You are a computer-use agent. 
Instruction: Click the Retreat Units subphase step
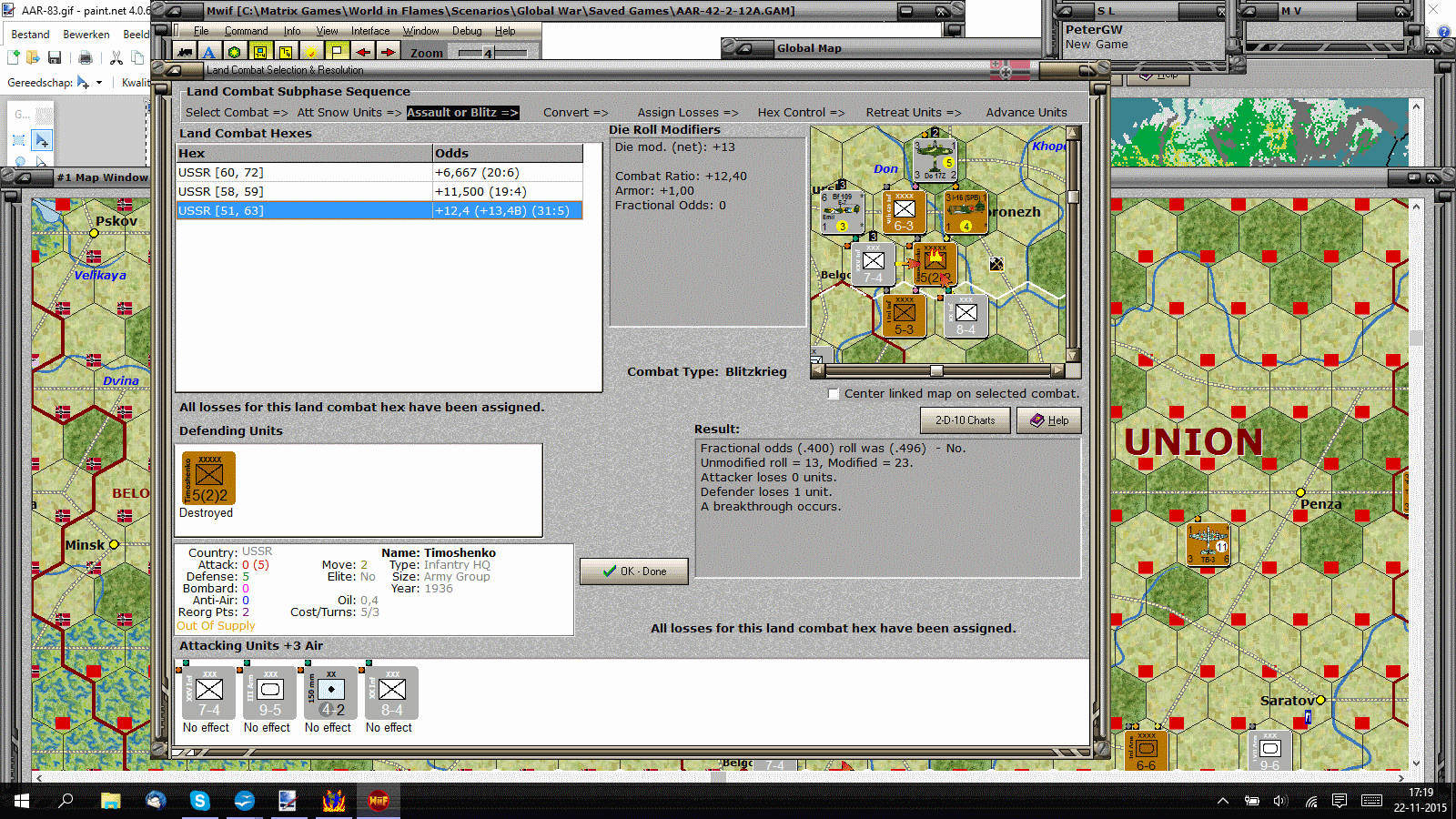pyautogui.click(x=914, y=113)
